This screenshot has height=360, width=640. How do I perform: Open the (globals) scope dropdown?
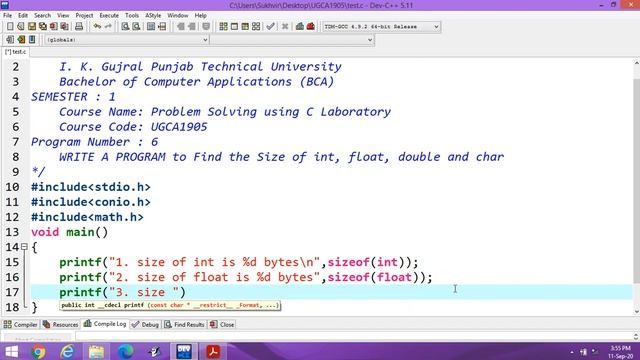(127, 40)
